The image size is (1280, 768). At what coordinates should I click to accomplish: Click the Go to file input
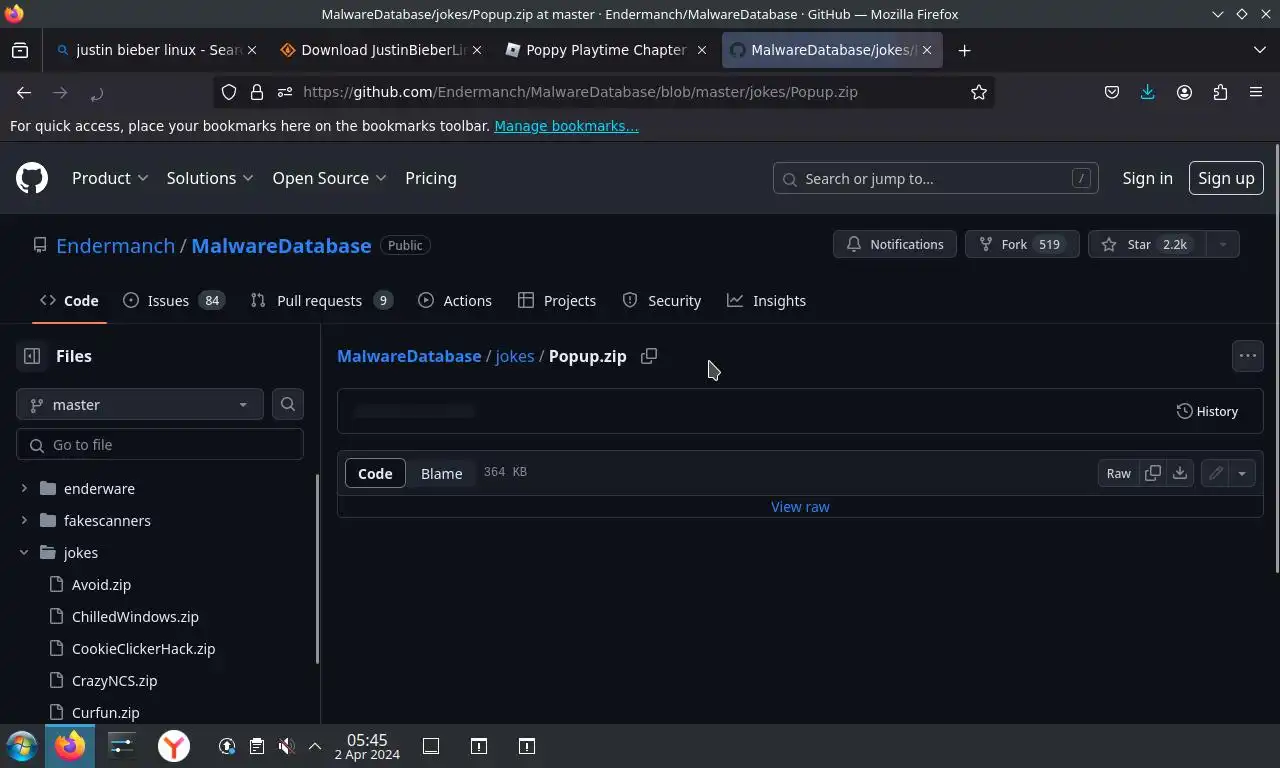click(x=160, y=444)
